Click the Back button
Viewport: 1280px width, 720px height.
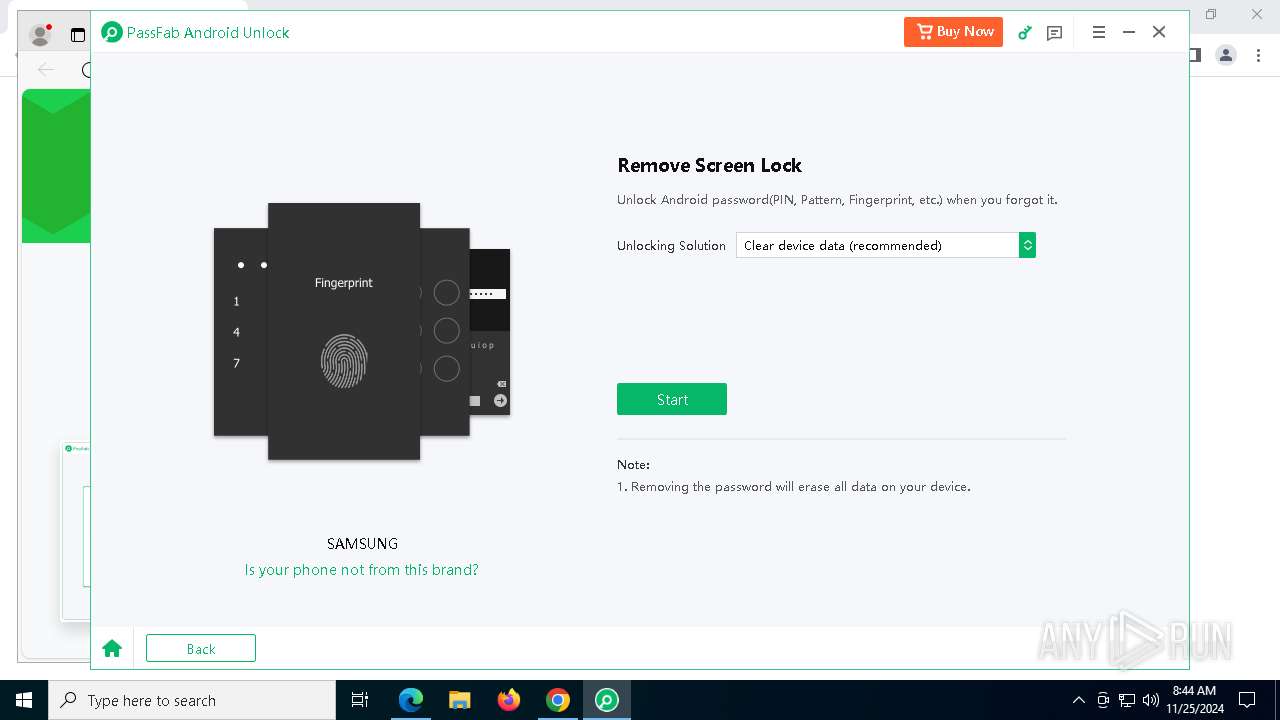201,648
